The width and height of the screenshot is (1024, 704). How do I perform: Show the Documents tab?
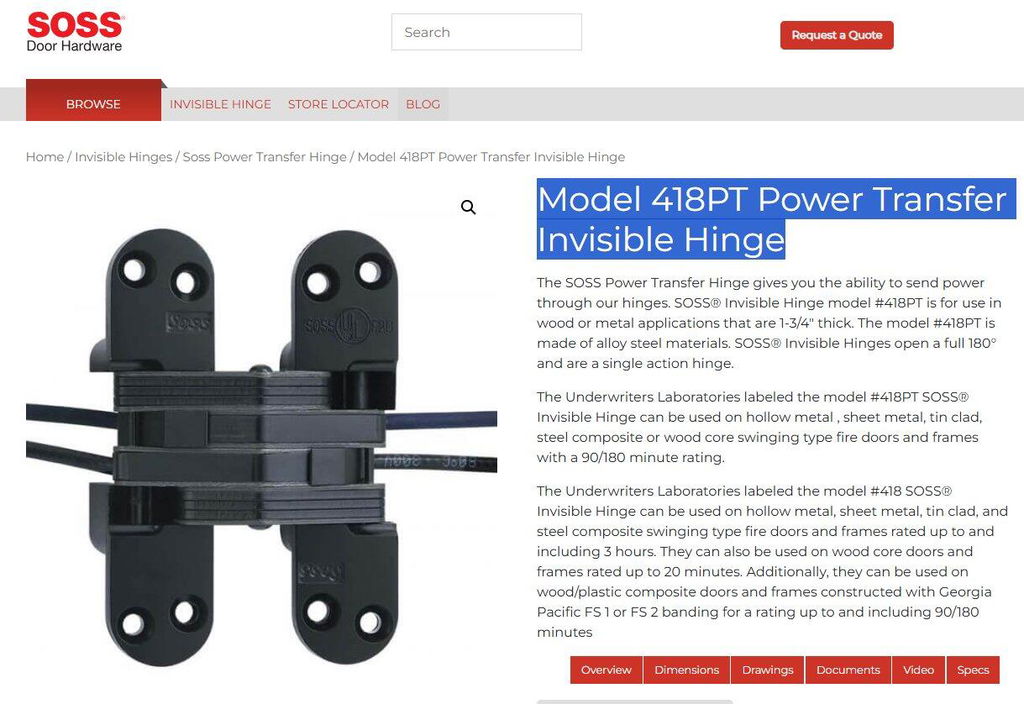pyautogui.click(x=848, y=670)
